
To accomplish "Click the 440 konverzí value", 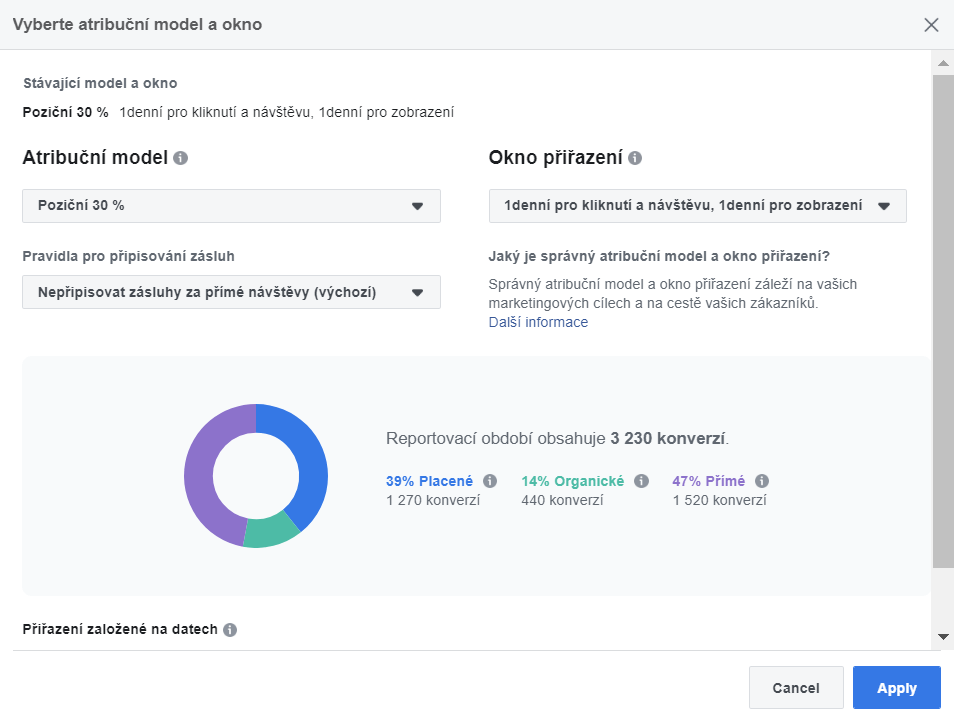I will click(x=562, y=500).
